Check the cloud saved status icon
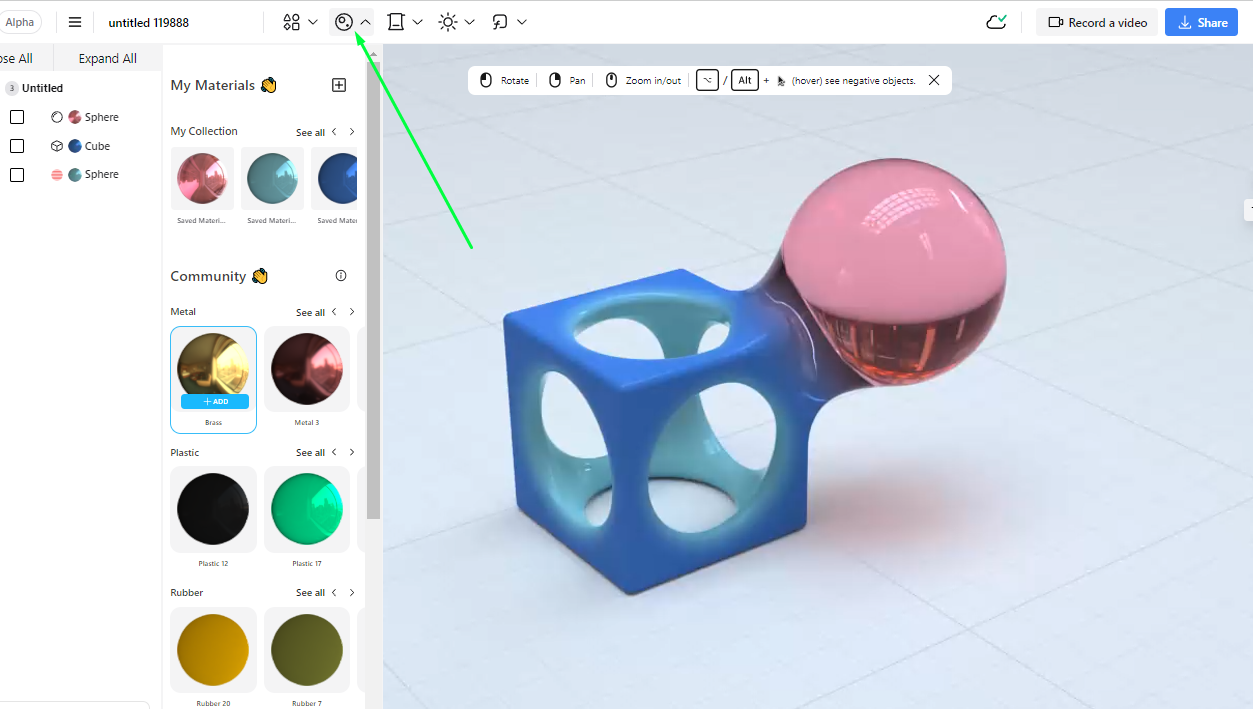Screen dimensions: 1253x709 pos(996,22)
